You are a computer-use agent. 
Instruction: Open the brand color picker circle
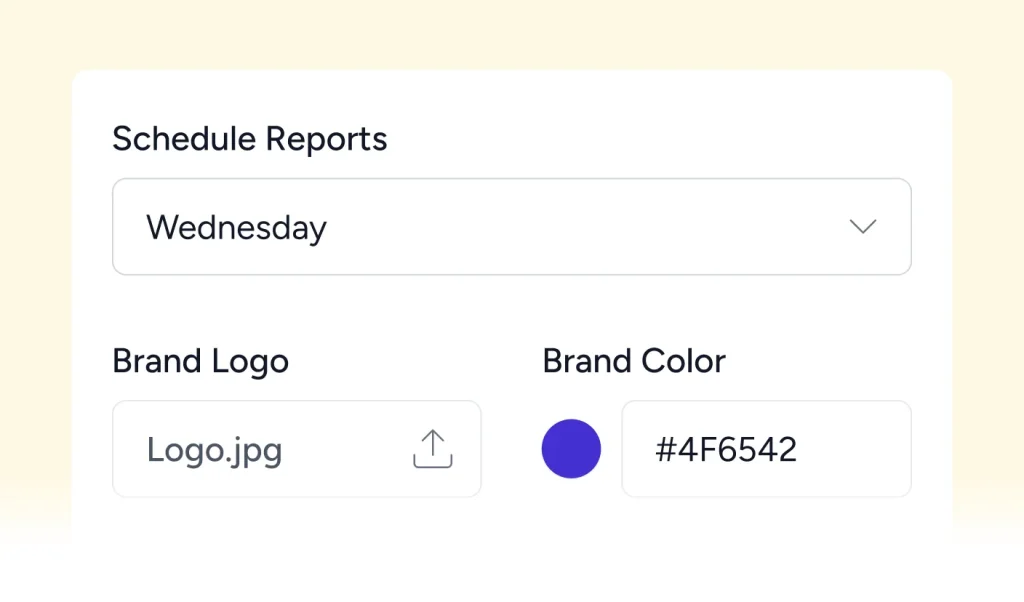(571, 449)
